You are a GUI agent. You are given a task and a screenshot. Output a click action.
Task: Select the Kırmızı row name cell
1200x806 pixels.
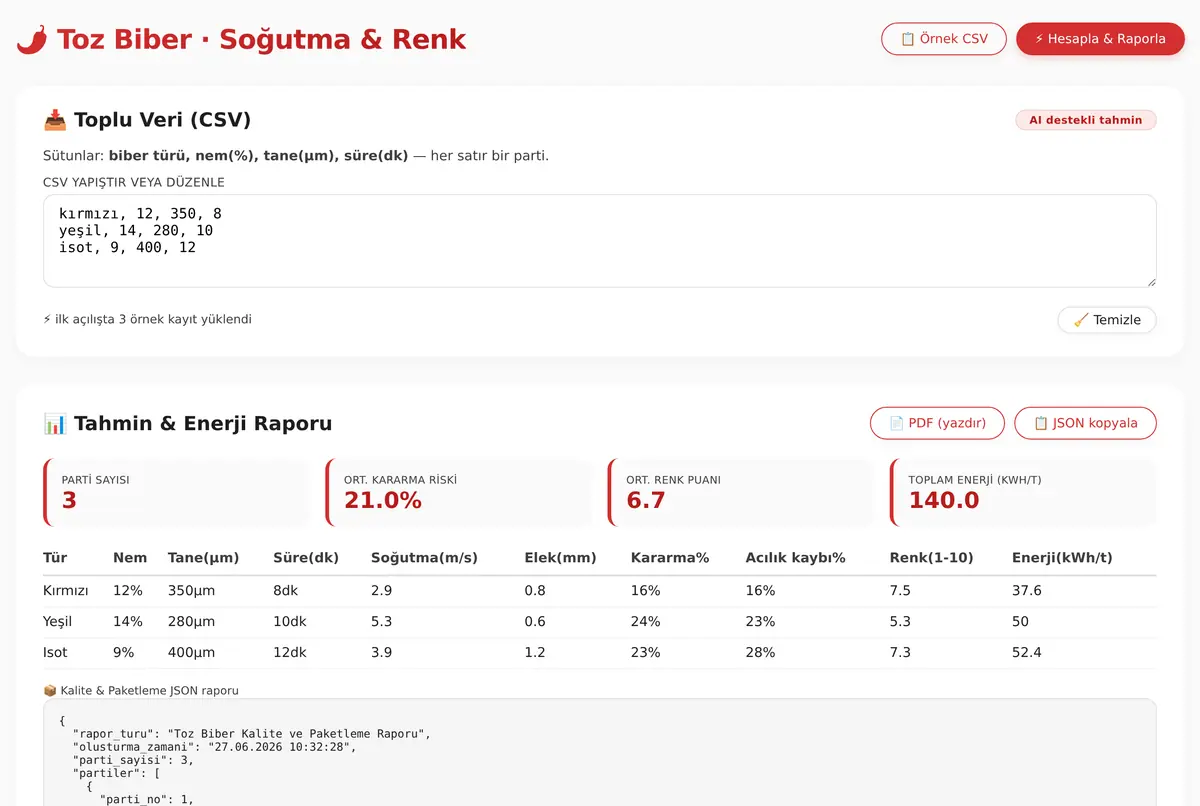66,591
